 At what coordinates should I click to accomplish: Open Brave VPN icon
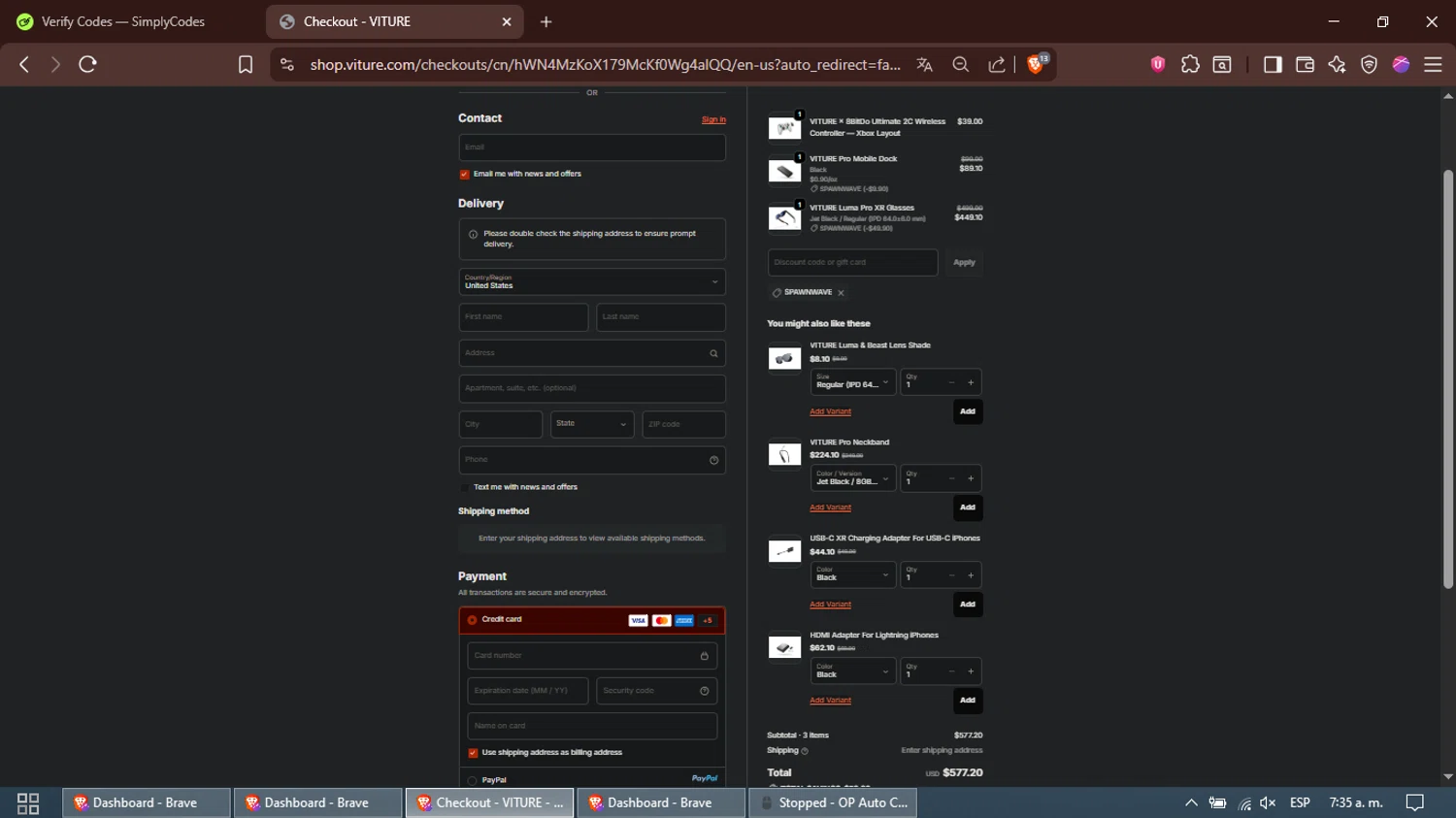pos(1369,64)
